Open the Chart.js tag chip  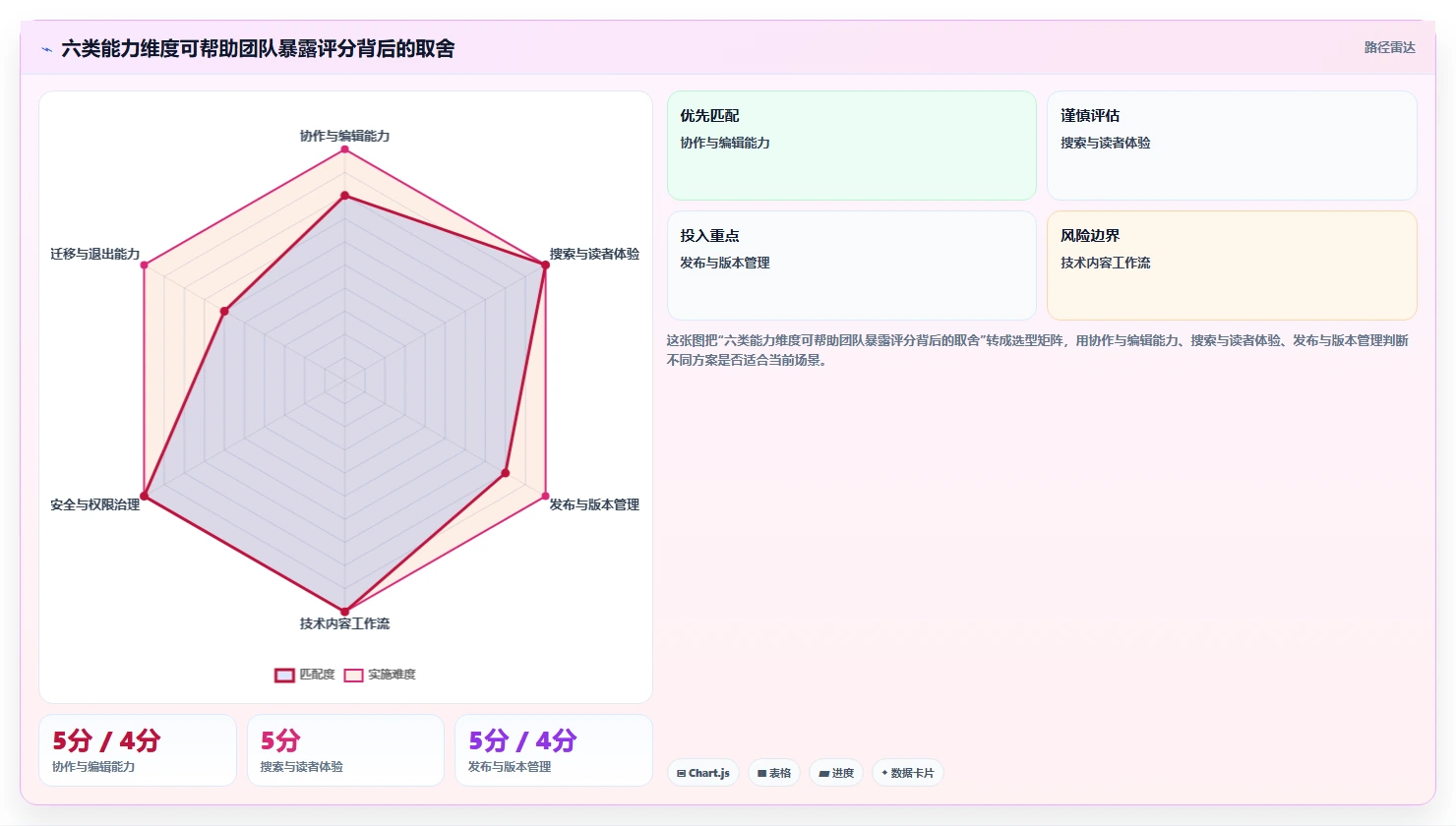[x=703, y=773]
